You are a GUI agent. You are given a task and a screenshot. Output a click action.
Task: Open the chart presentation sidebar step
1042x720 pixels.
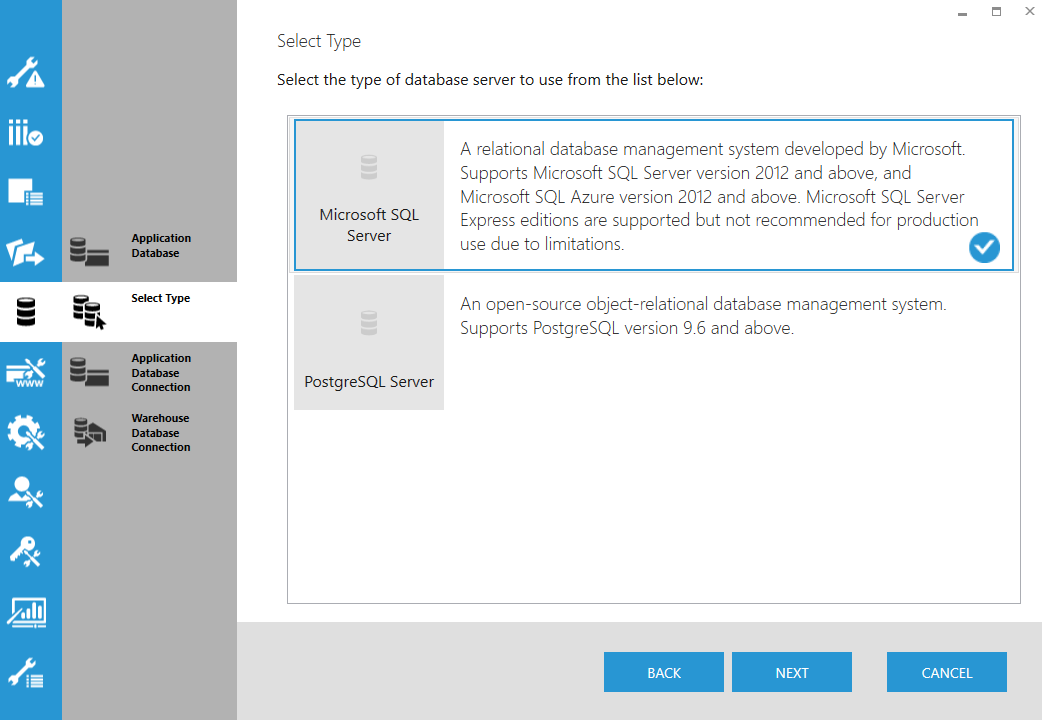[x=26, y=612]
